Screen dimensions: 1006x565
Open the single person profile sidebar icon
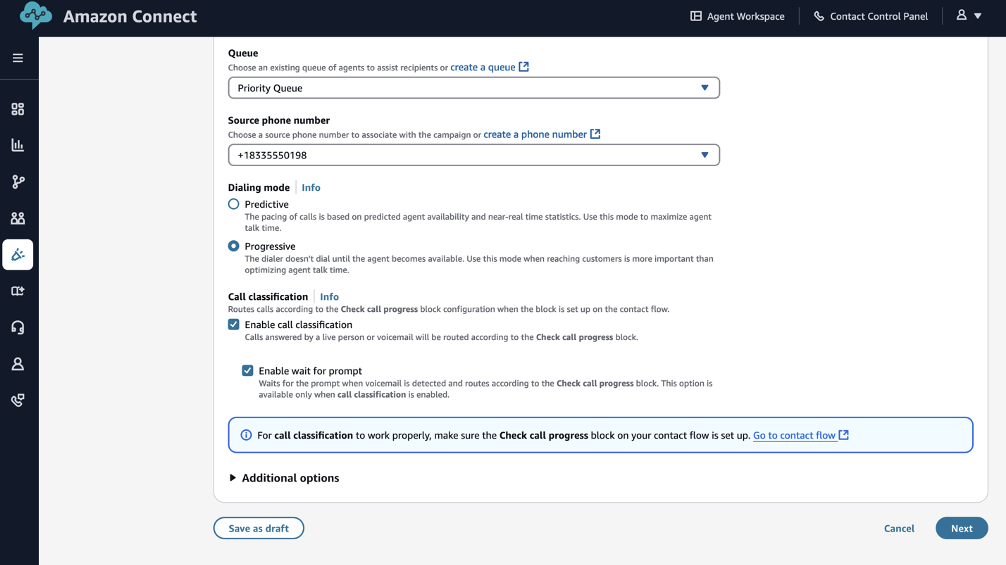(x=18, y=364)
